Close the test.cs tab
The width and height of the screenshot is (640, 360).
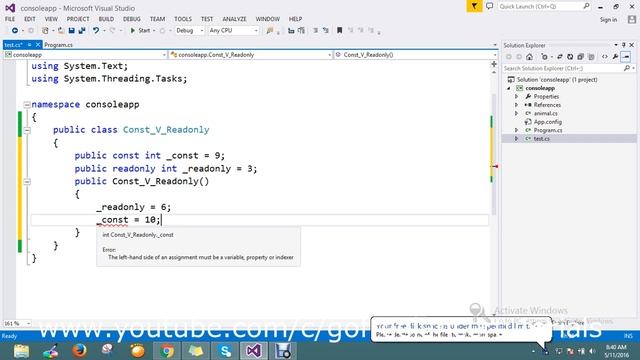click(x=38, y=45)
